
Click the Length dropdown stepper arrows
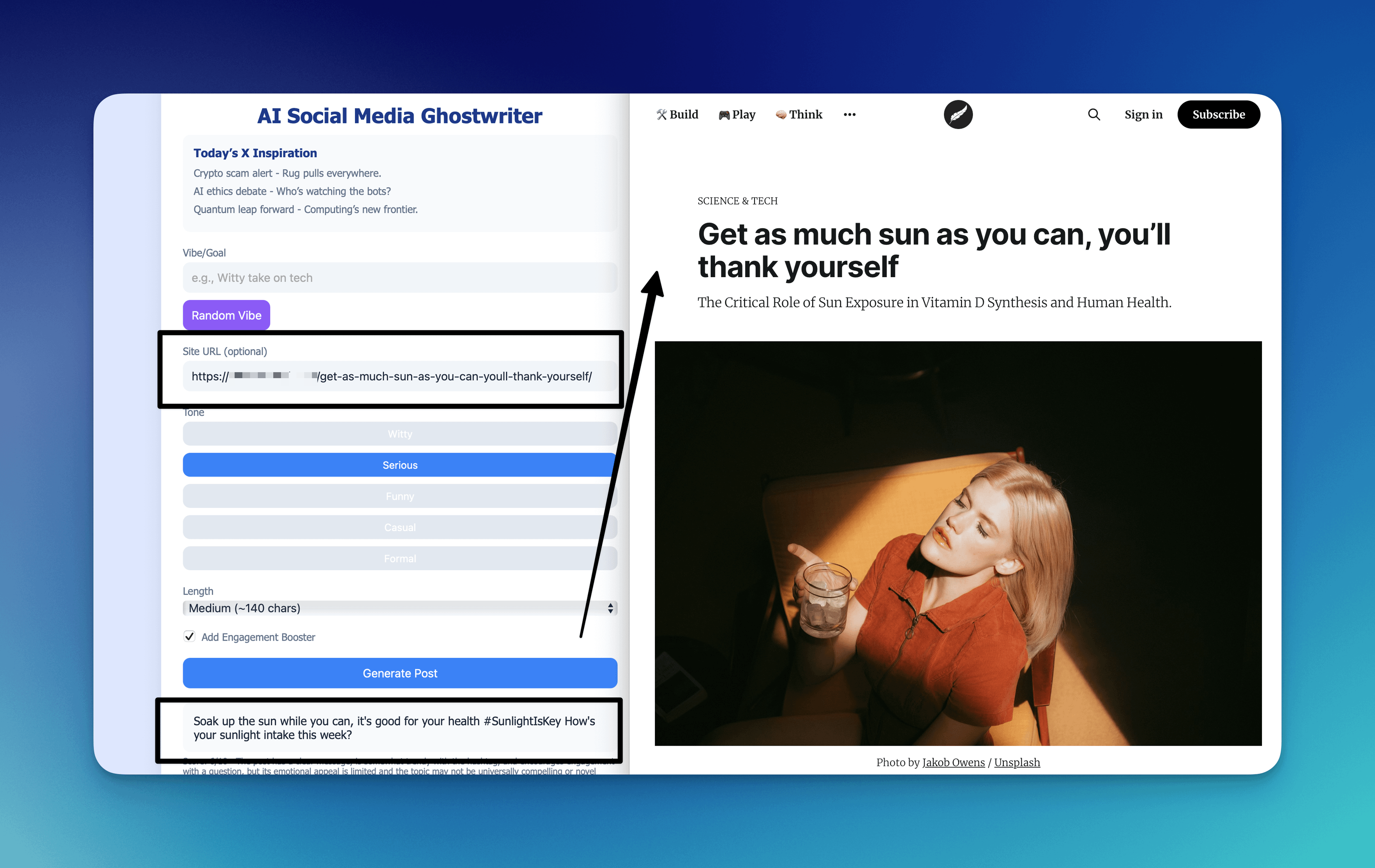[611, 608]
